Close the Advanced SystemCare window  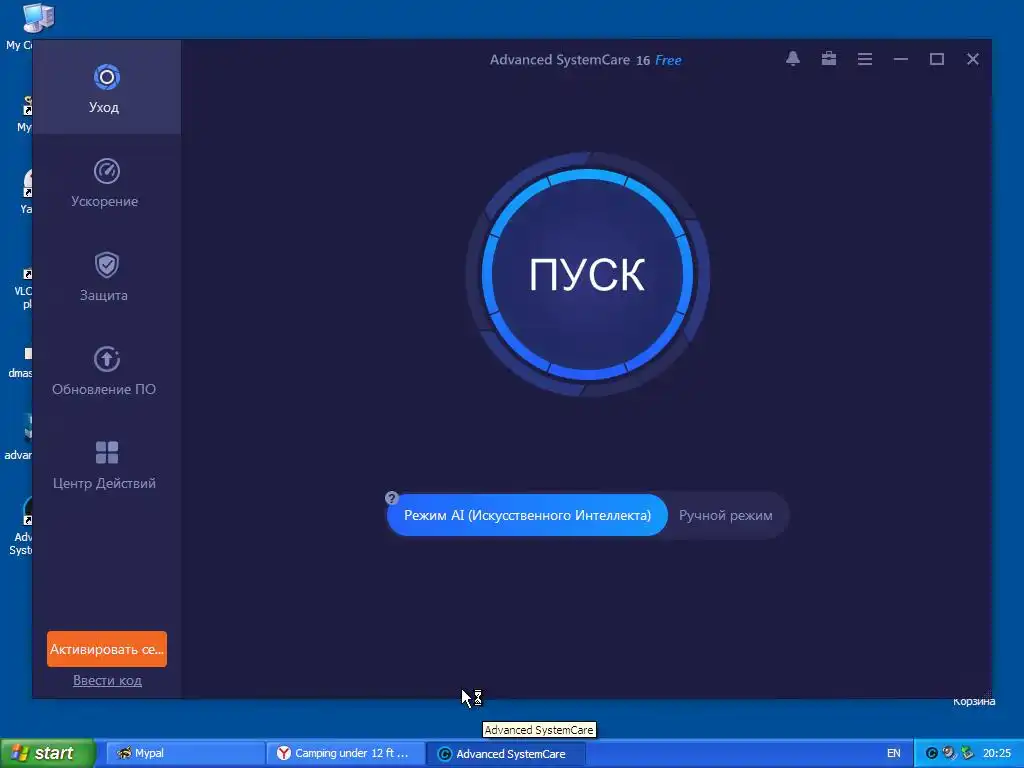[972, 59]
